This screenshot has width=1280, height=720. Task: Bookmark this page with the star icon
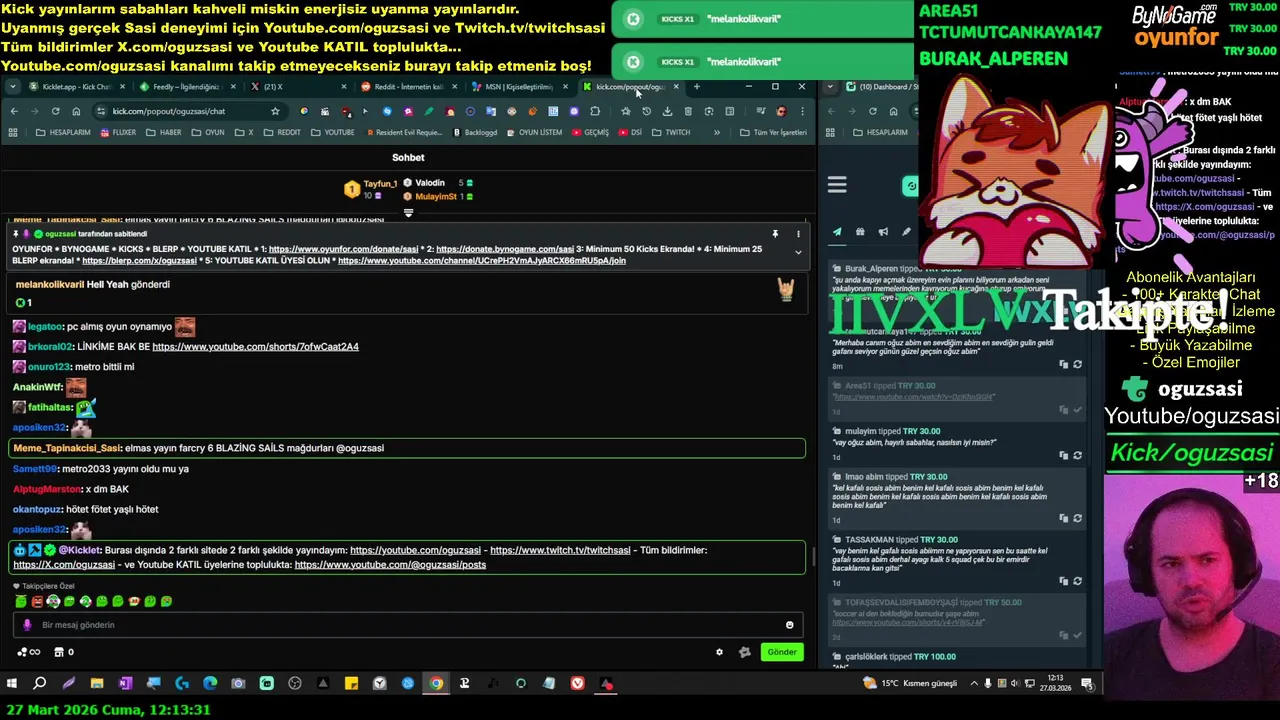pos(275,111)
